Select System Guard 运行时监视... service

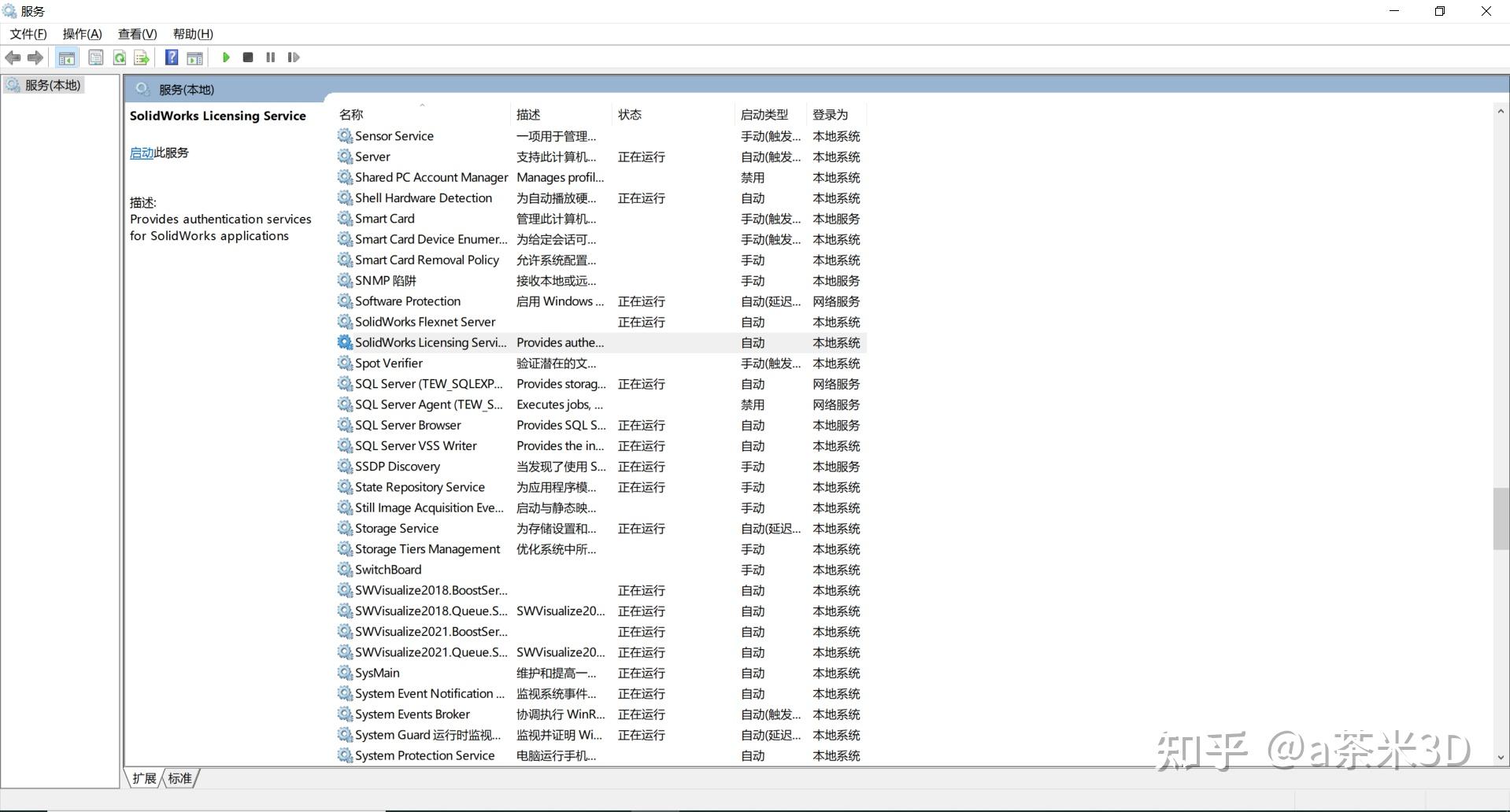pyautogui.click(x=601, y=735)
